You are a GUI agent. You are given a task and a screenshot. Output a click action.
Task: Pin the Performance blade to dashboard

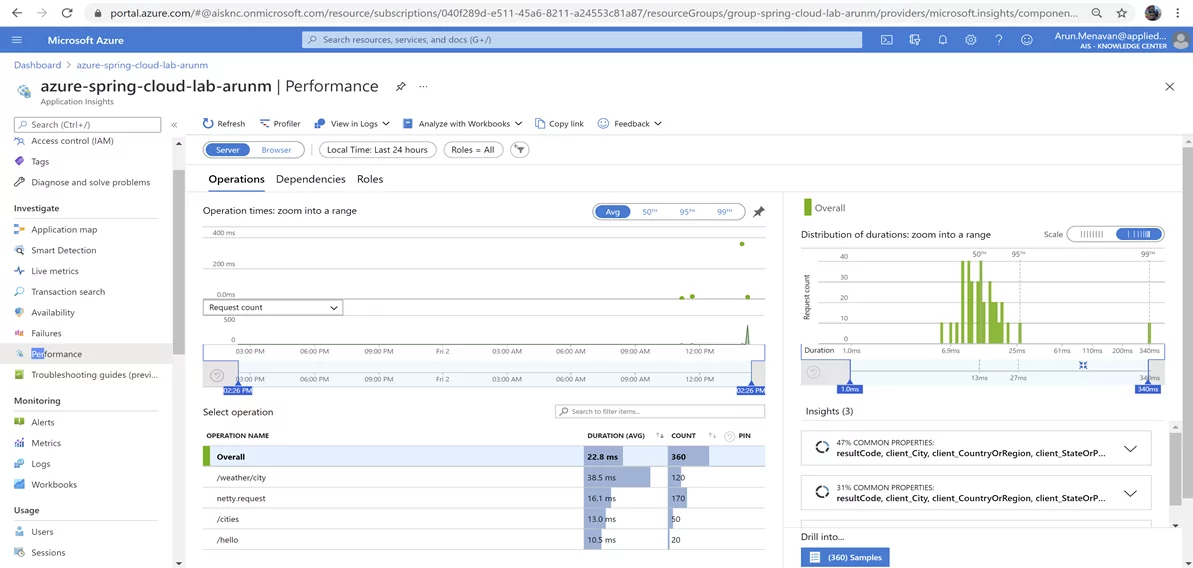[401, 87]
